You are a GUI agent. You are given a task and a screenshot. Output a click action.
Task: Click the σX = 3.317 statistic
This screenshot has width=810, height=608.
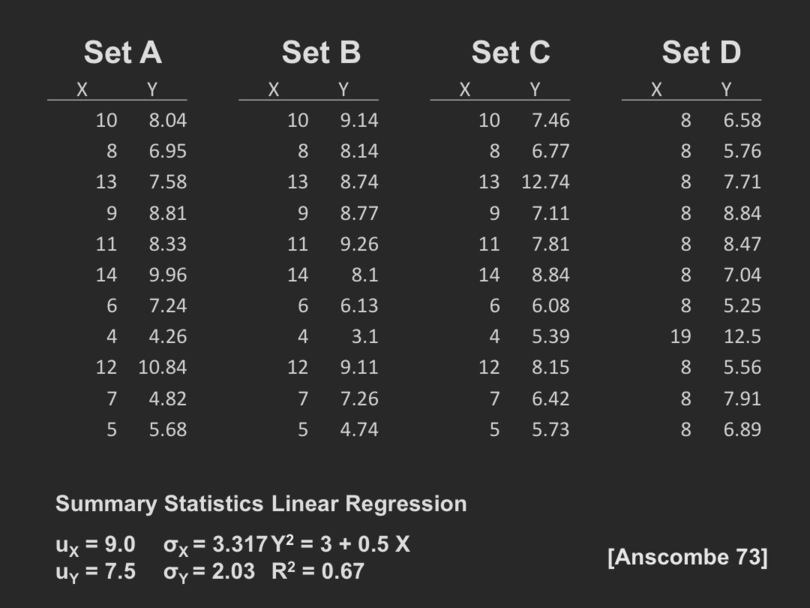[x=215, y=545]
